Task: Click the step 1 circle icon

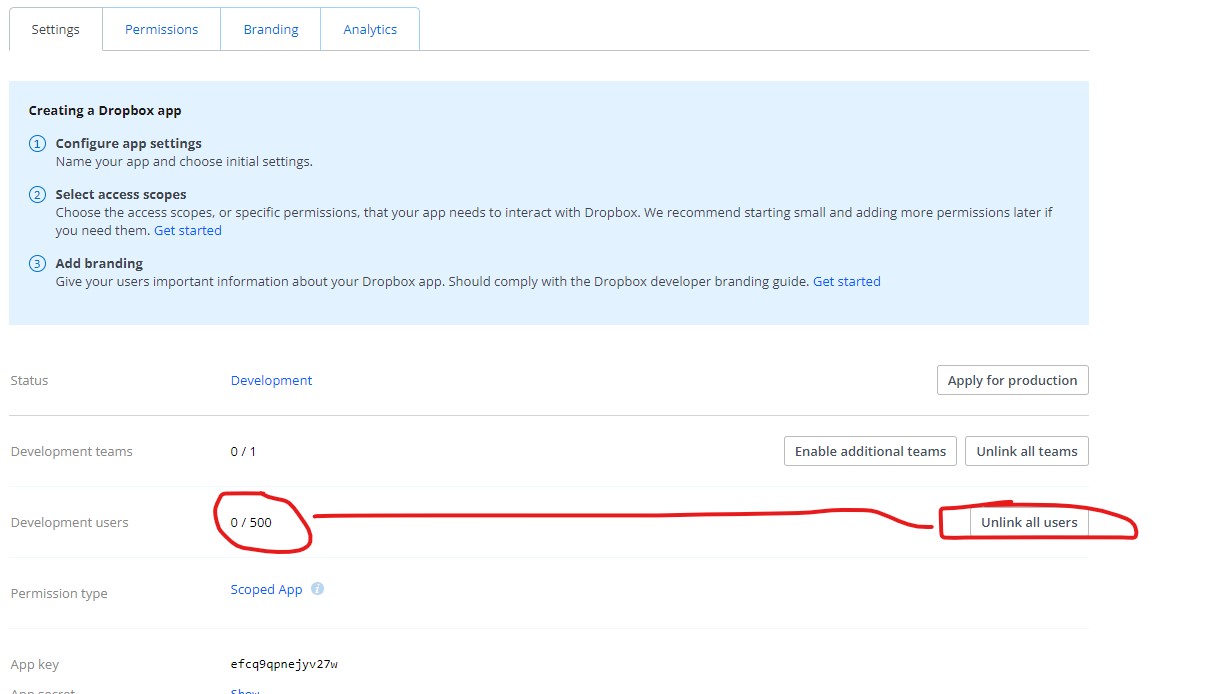Action: pyautogui.click(x=38, y=144)
